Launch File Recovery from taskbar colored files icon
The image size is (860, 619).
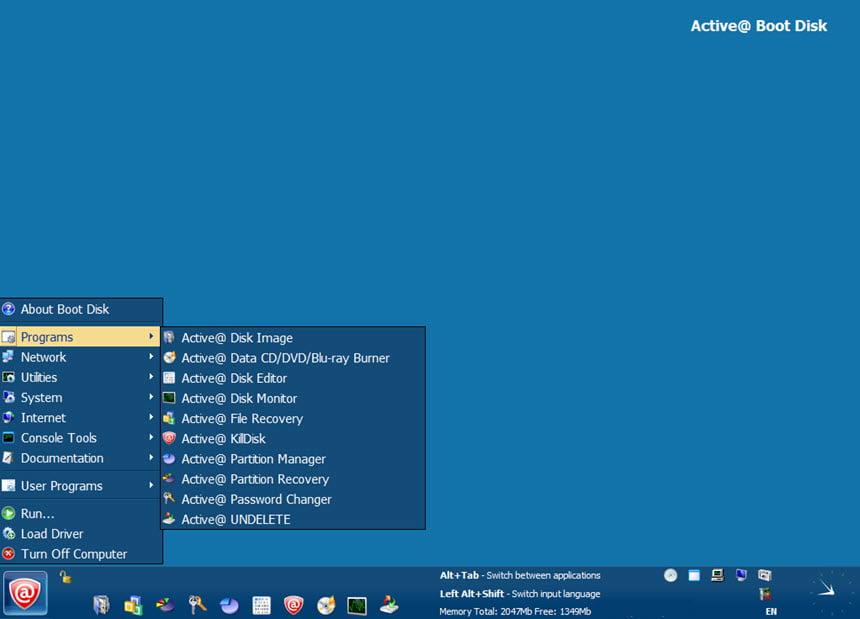(133, 605)
